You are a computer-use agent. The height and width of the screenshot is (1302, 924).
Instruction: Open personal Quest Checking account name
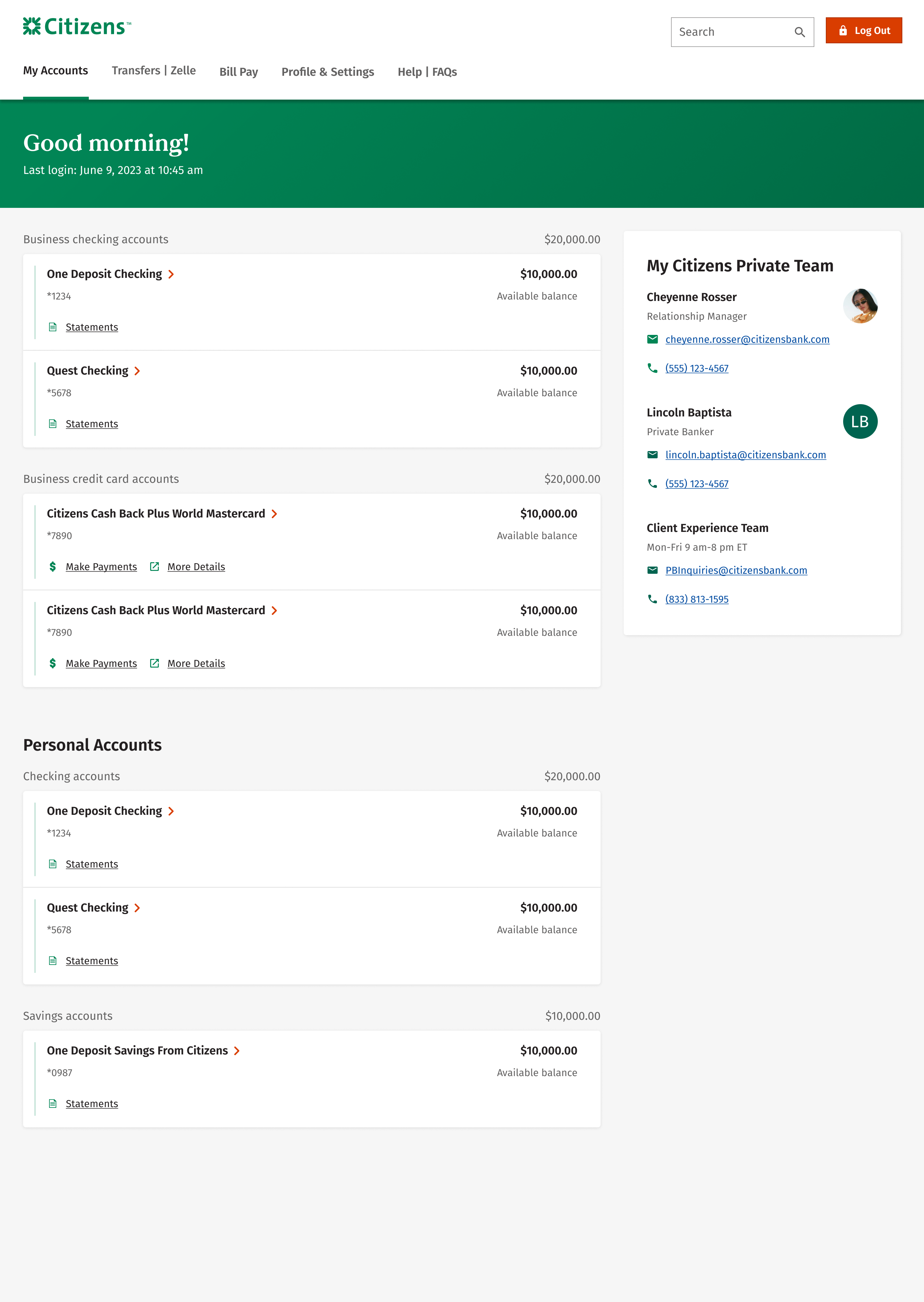coord(88,908)
